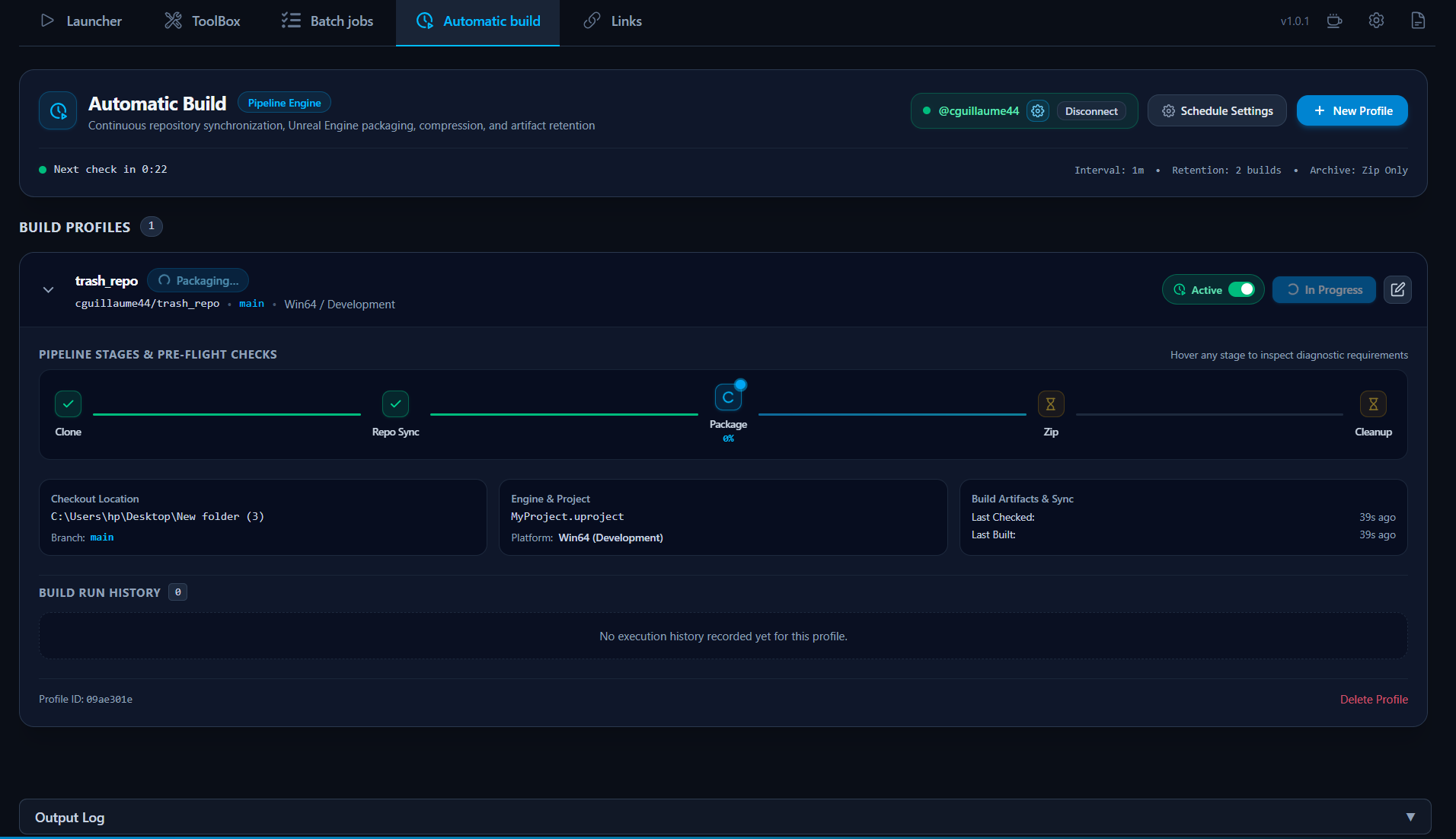Click the Automatic Build clock header icon

(58, 111)
